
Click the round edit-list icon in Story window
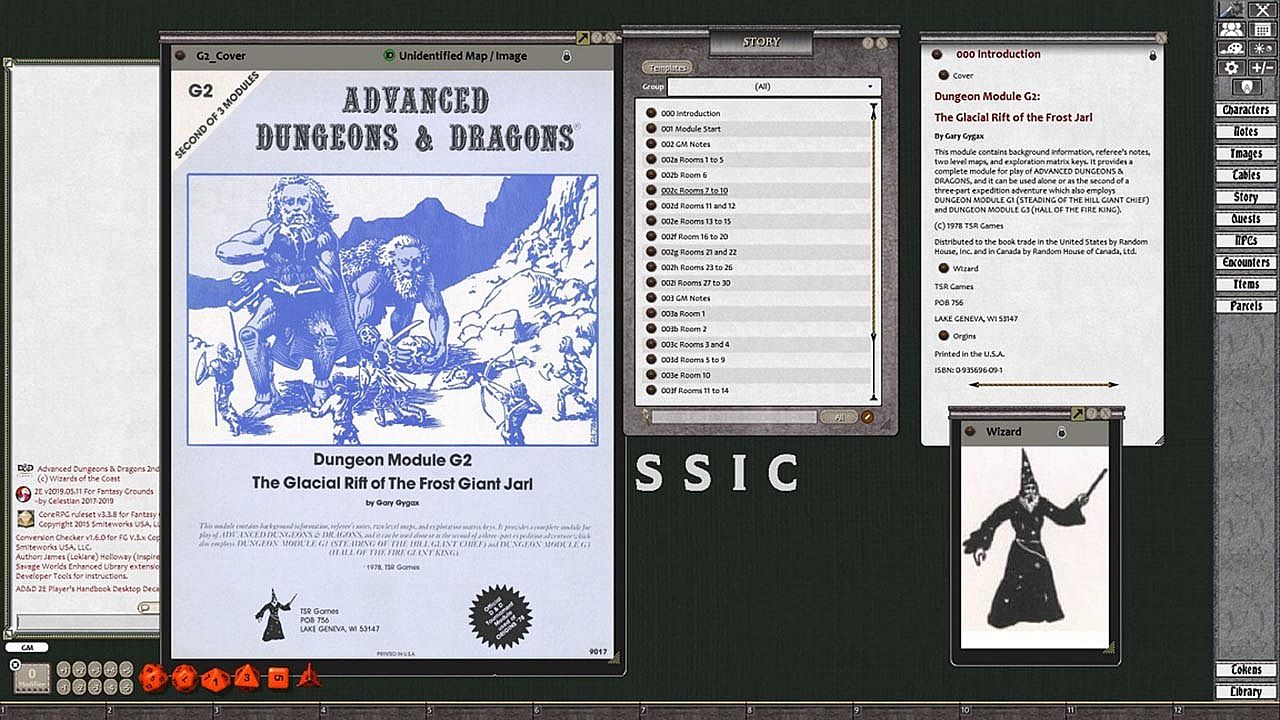[868, 417]
